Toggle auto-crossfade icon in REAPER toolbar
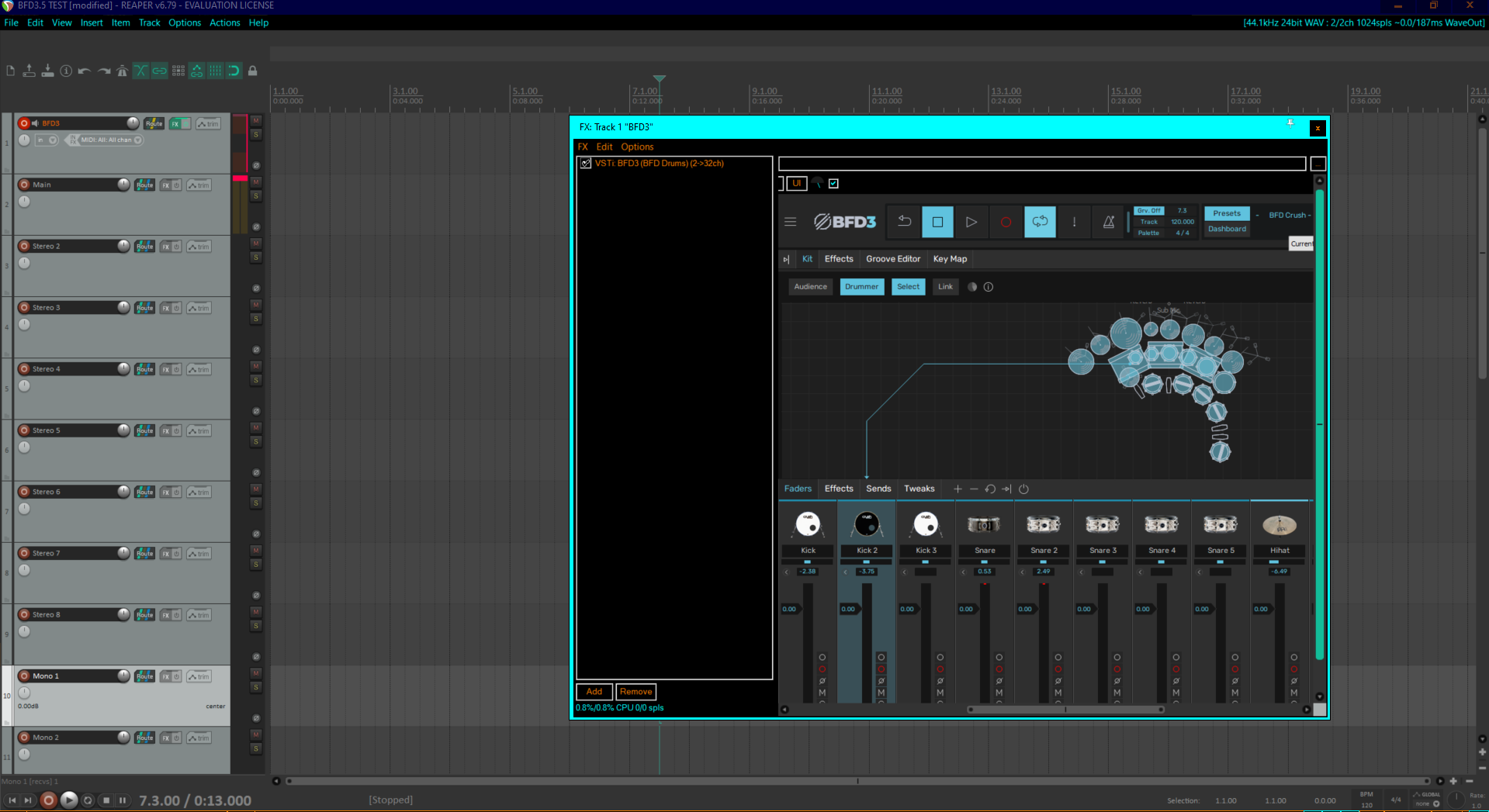 140,71
